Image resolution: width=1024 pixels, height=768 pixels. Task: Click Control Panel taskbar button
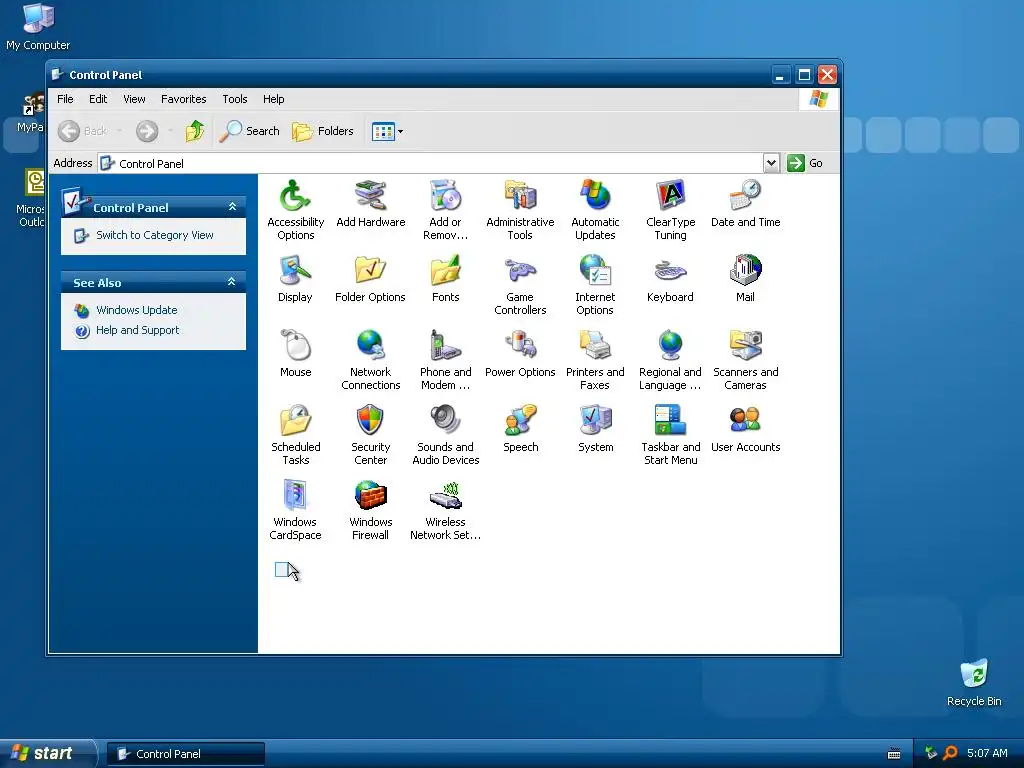coord(186,754)
